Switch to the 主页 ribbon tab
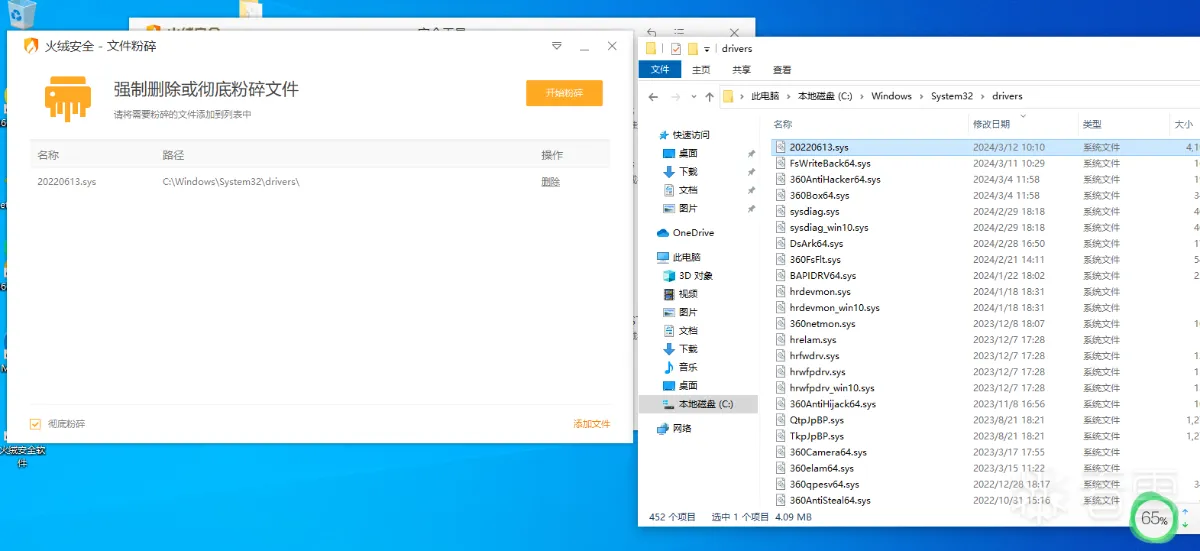 tap(701, 70)
